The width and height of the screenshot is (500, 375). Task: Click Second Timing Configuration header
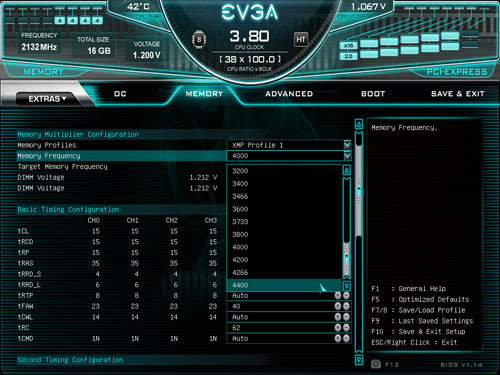70,360
